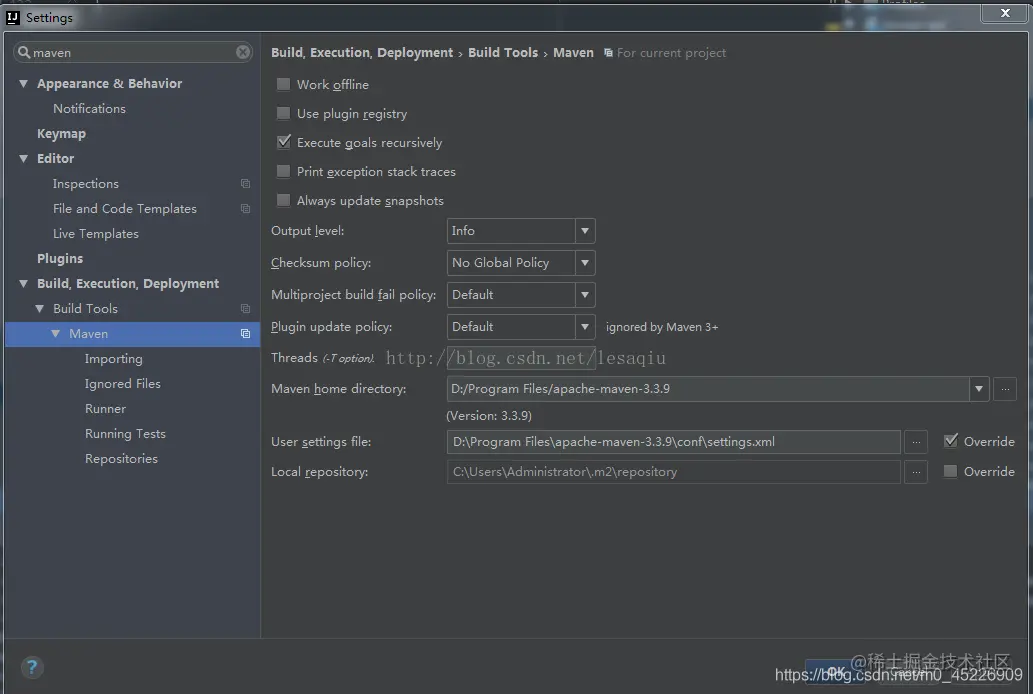This screenshot has width=1033, height=694.
Task: Click the project icon beside File and Code Templates
Action: (245, 208)
